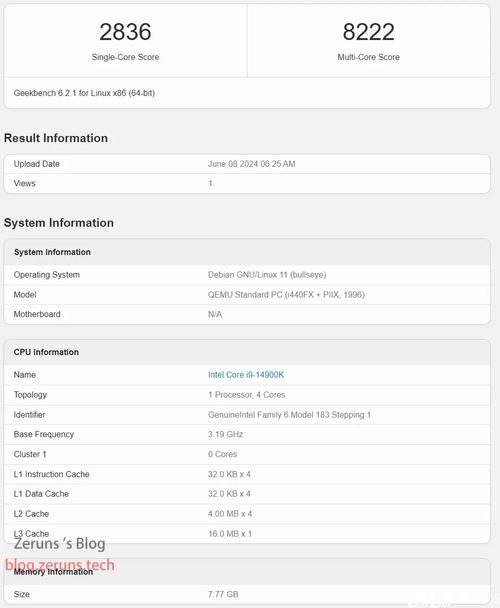Image resolution: width=500 pixels, height=608 pixels.
Task: Click the L3 Cache 16.0 MB value
Action: click(230, 534)
